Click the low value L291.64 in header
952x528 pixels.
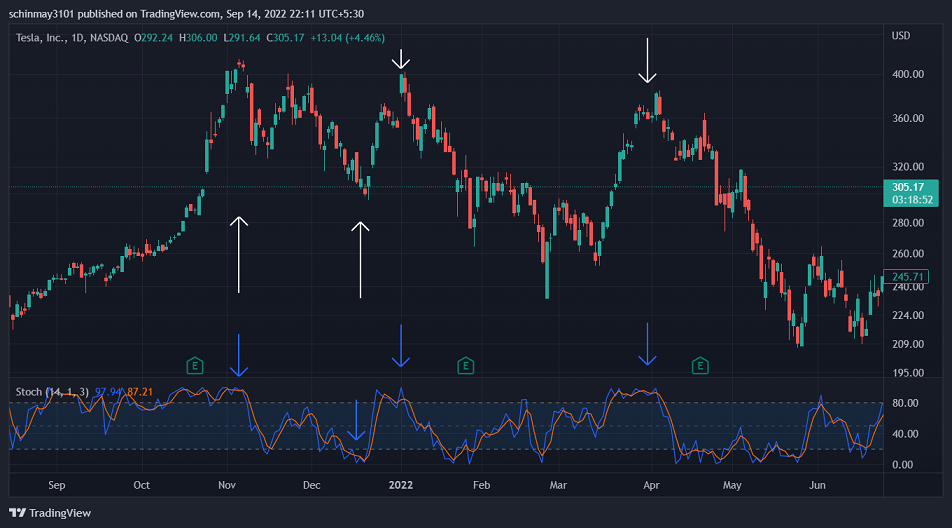(x=242, y=38)
